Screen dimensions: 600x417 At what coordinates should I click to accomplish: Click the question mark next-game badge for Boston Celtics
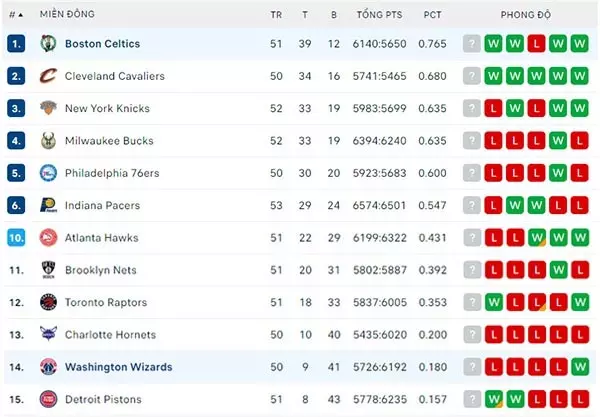471,44
